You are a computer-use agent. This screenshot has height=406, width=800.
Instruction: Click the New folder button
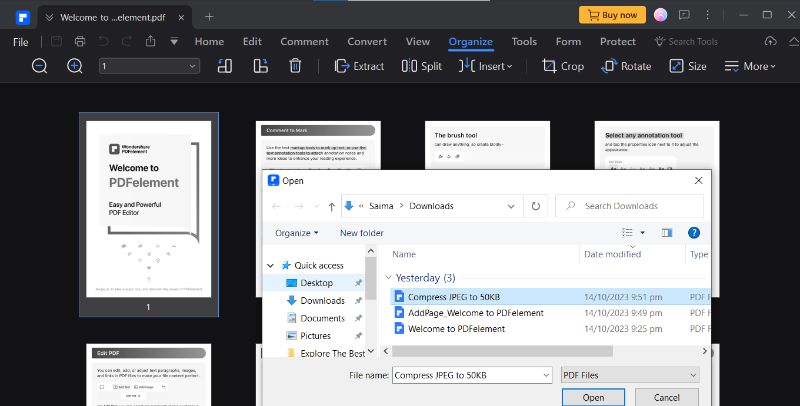[x=361, y=233]
